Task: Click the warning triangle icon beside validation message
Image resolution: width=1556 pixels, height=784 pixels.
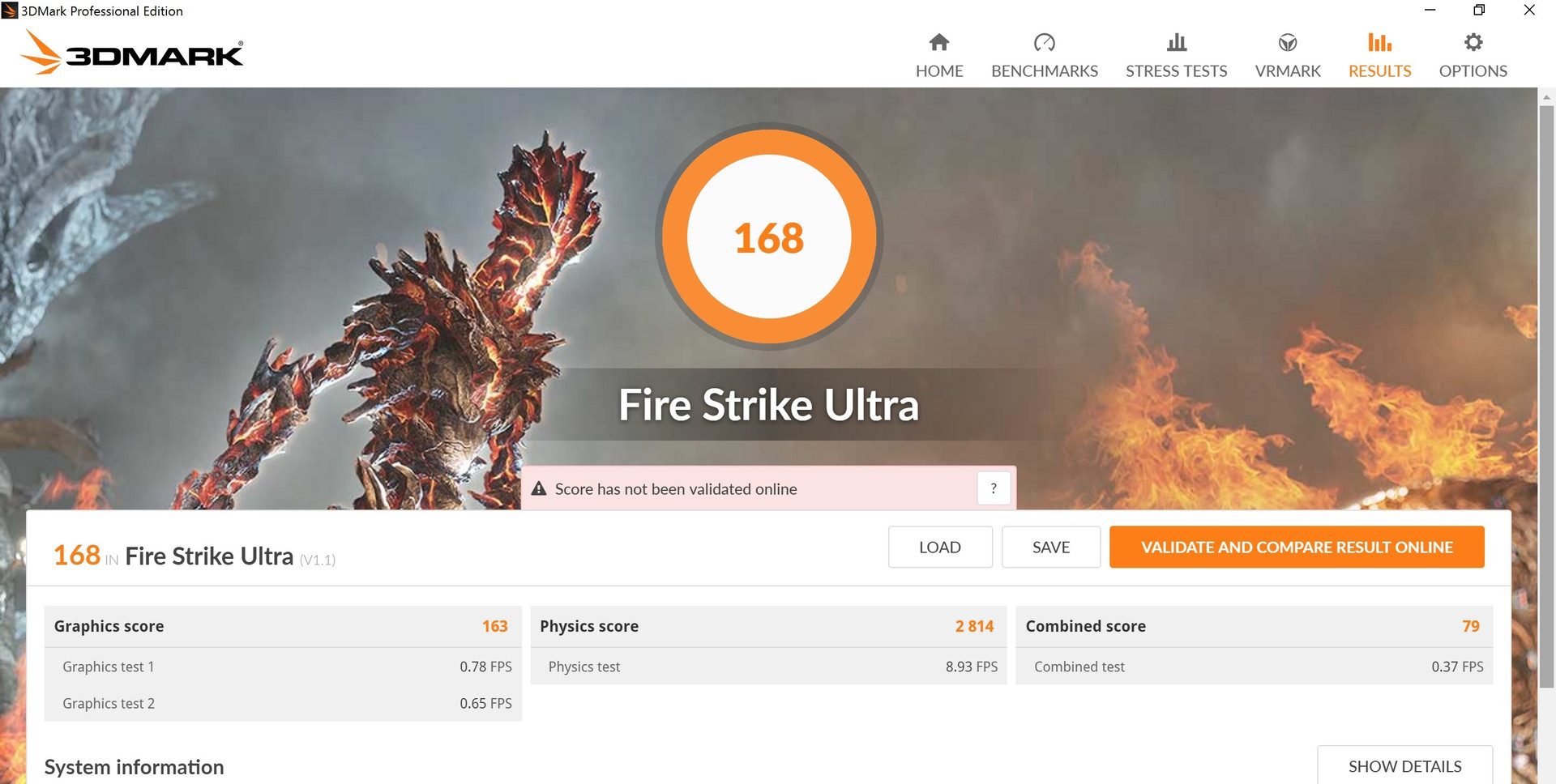Action: coord(539,488)
